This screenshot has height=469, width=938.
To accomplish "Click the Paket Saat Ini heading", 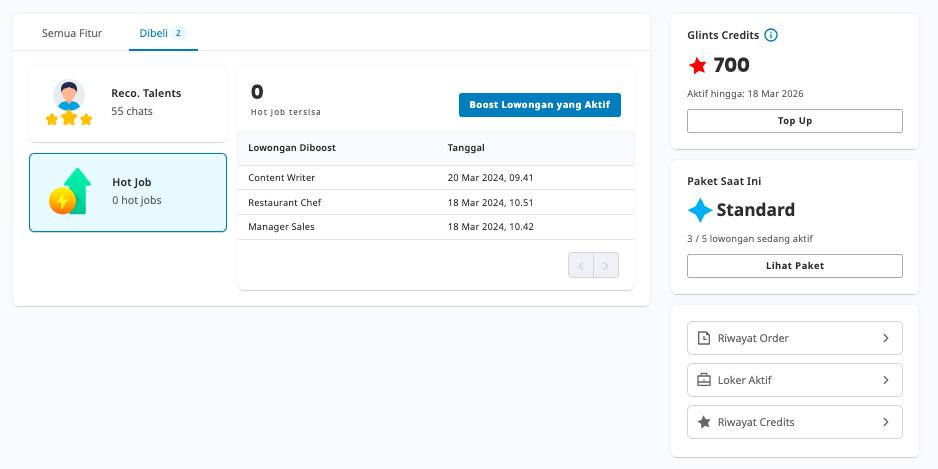I will tap(724, 181).
